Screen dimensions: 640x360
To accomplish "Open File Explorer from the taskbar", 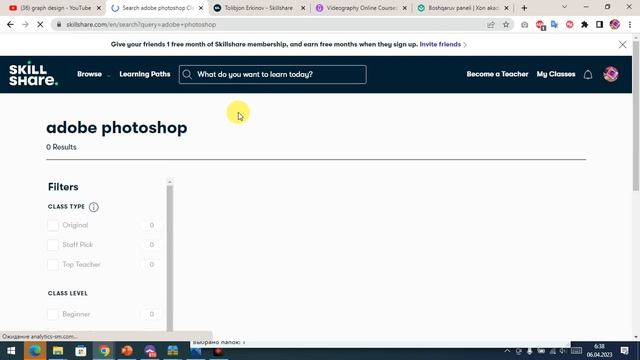I will pyautogui.click(x=58, y=351).
